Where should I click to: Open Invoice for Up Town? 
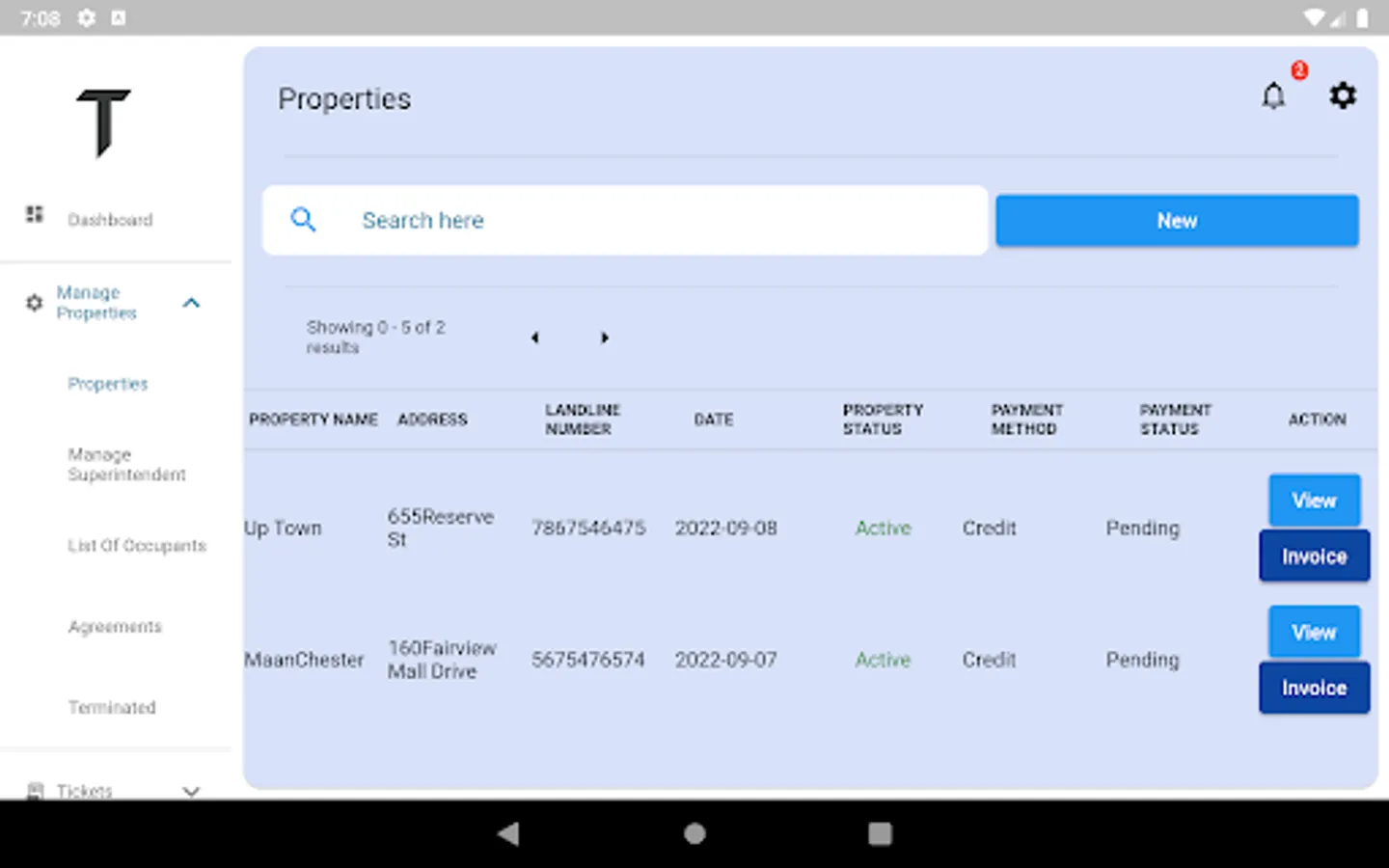point(1314,556)
